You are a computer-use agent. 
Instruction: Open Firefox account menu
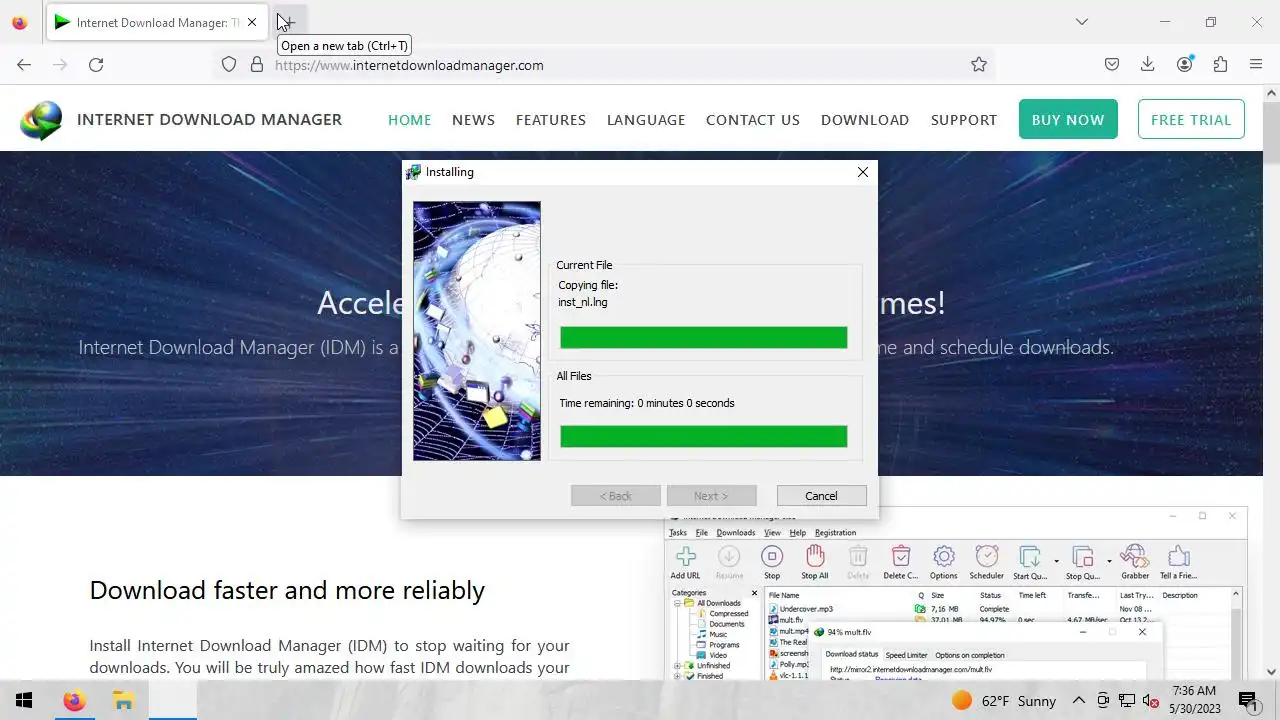(1185, 64)
